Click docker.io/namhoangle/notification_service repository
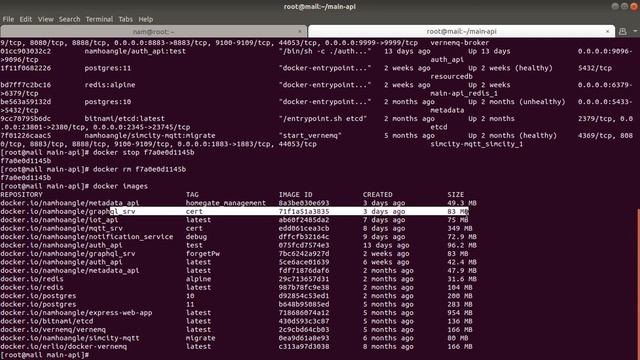This screenshot has height=360, width=640. (x=87, y=237)
